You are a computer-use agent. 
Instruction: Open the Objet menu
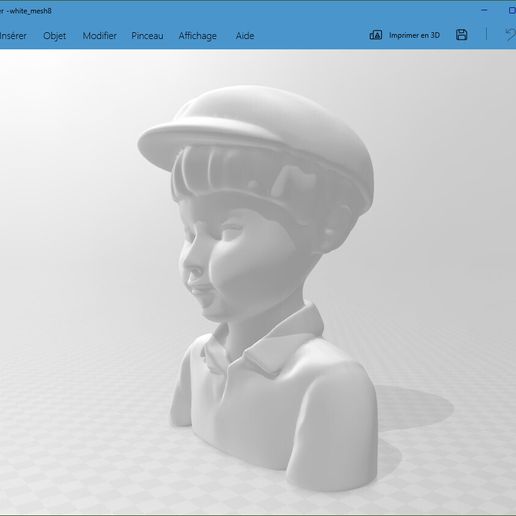[x=54, y=36]
